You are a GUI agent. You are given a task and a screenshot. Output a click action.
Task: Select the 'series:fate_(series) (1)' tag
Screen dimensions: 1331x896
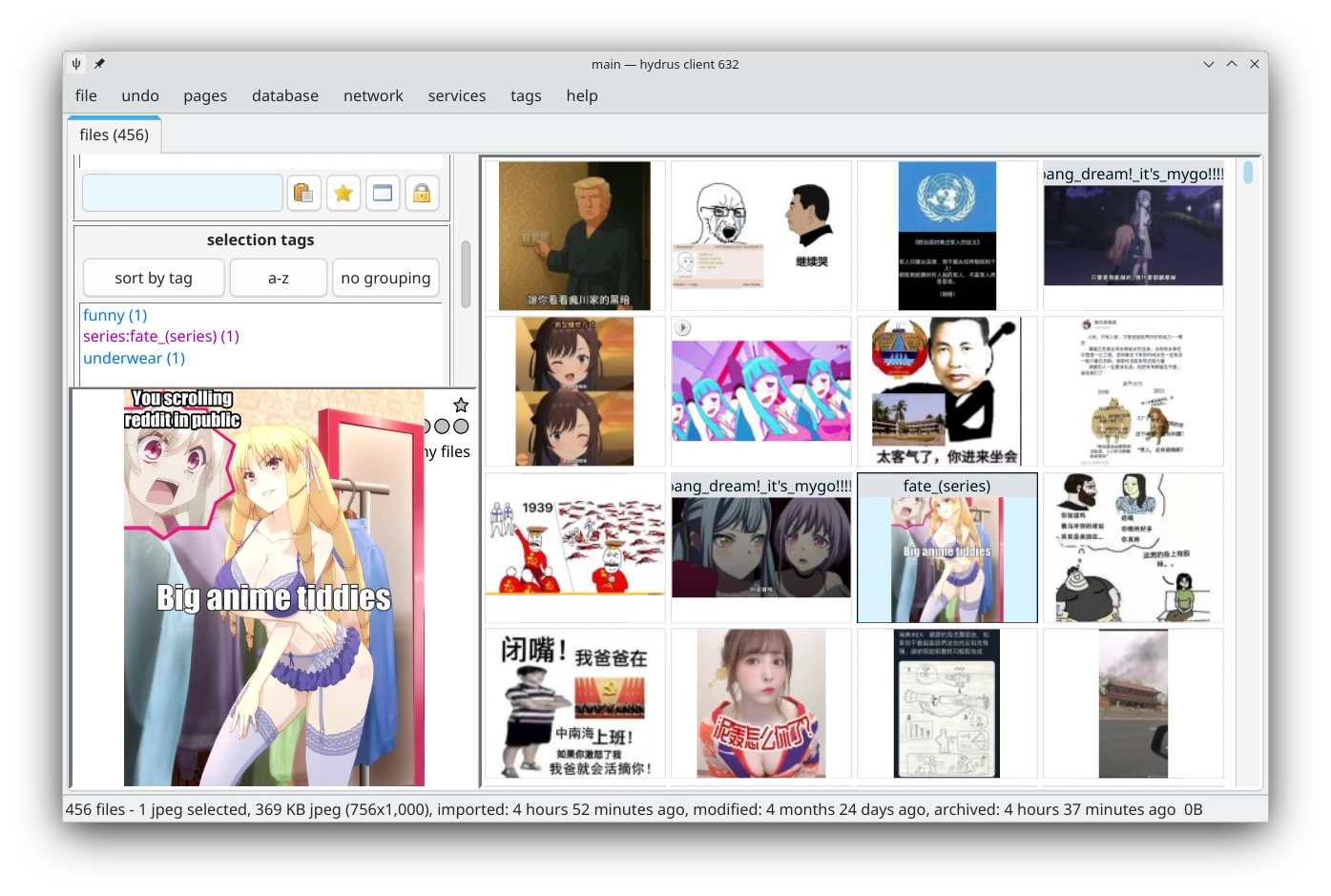pyautogui.click(x=160, y=336)
